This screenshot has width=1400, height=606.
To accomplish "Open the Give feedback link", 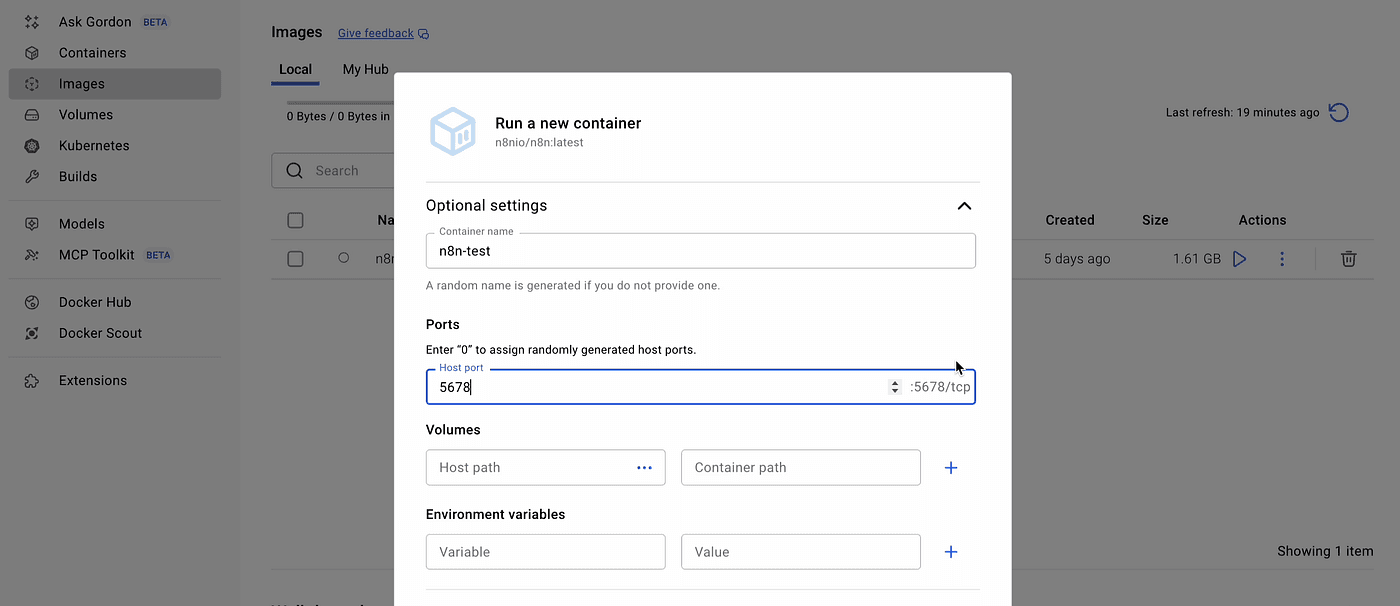I will pyautogui.click(x=376, y=33).
